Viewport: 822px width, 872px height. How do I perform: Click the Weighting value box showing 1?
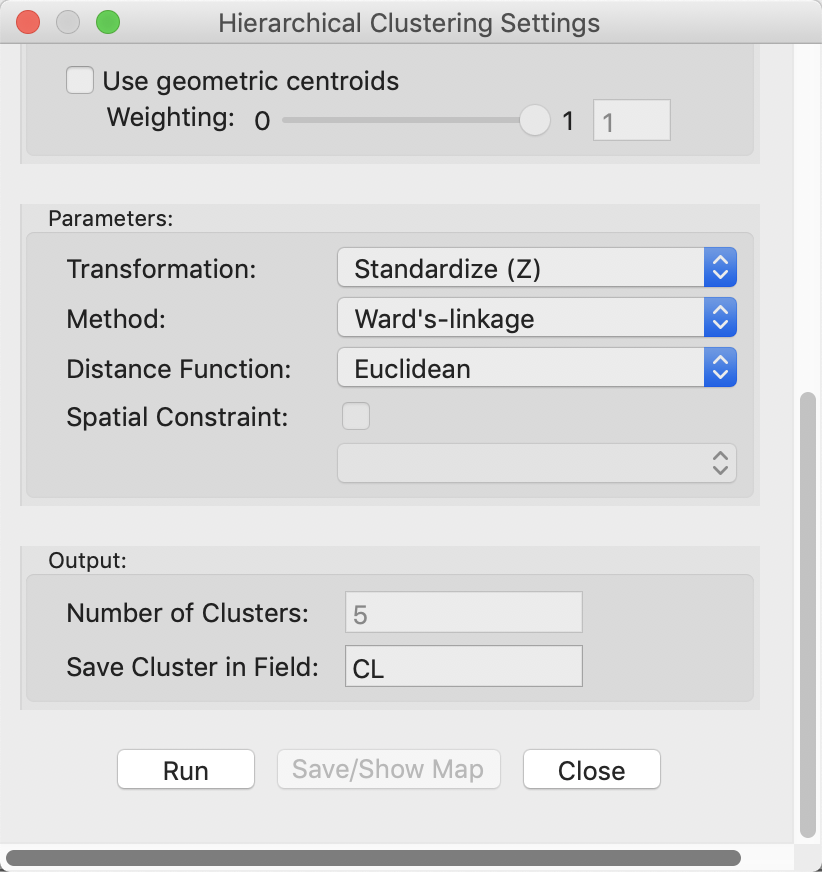pyautogui.click(x=631, y=119)
